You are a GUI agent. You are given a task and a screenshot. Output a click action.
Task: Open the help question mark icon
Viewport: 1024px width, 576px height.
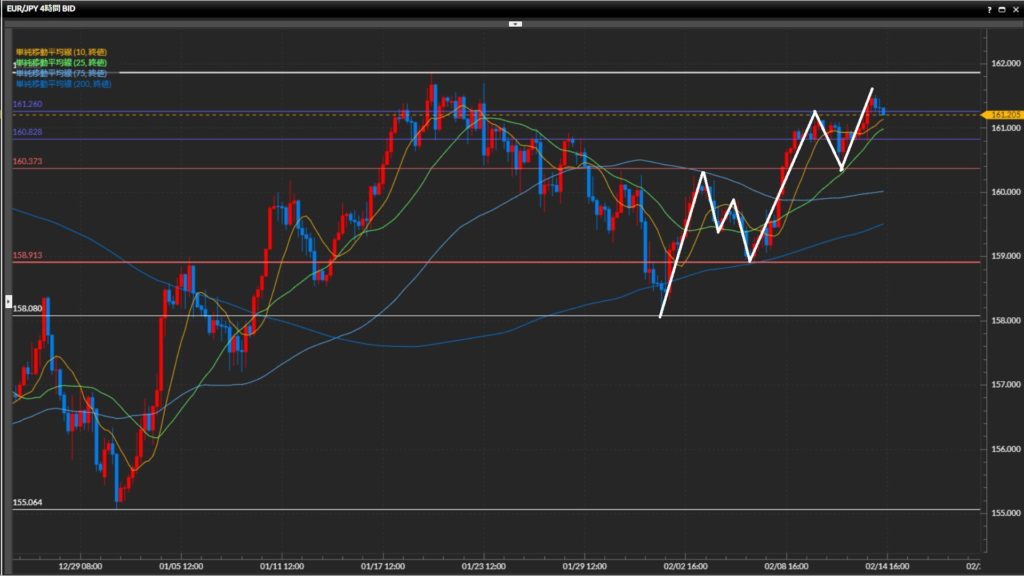click(x=990, y=8)
